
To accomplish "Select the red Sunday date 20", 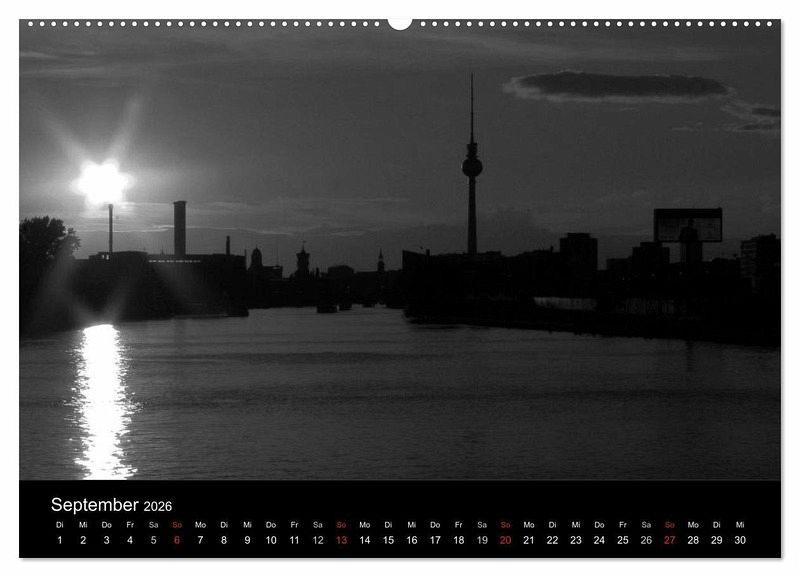I will click(x=506, y=540).
